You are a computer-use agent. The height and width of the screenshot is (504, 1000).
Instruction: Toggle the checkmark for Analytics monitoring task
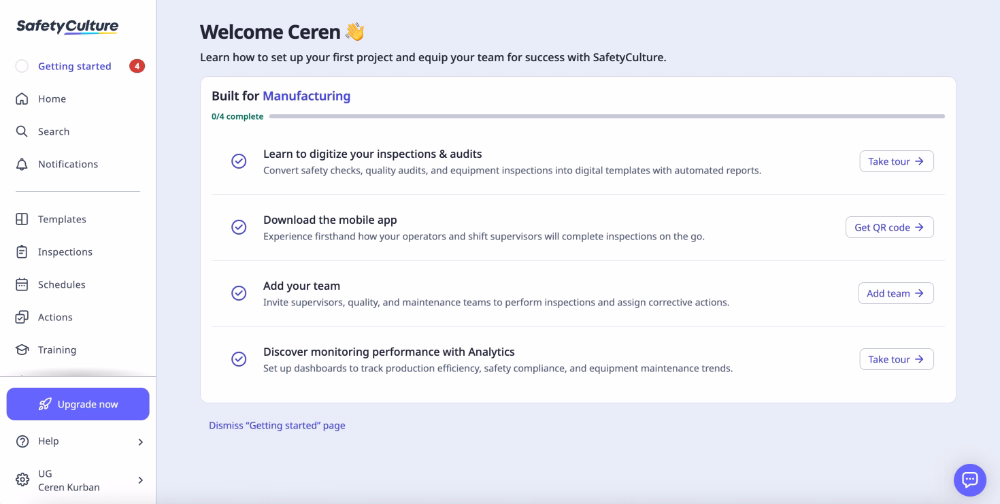(x=239, y=359)
